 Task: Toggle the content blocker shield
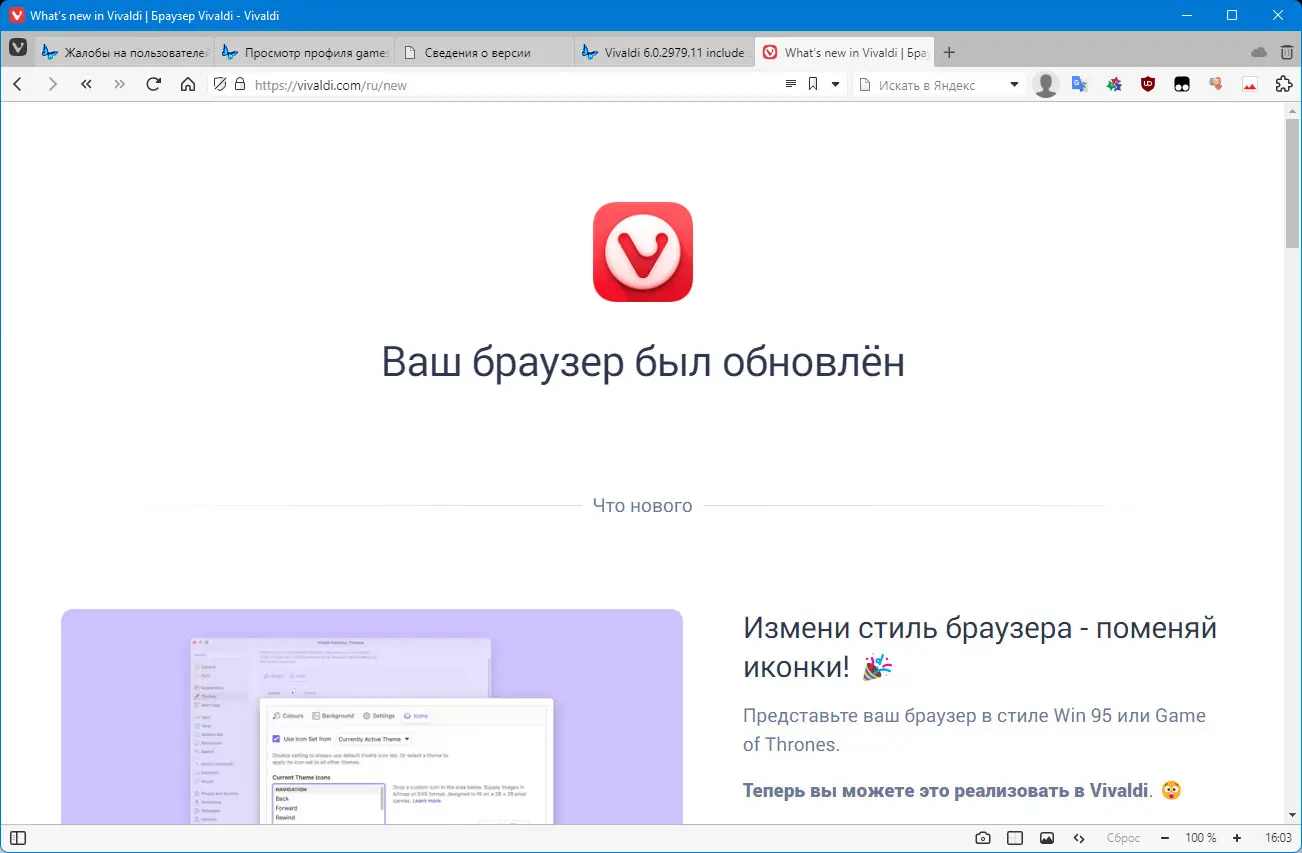tap(220, 85)
